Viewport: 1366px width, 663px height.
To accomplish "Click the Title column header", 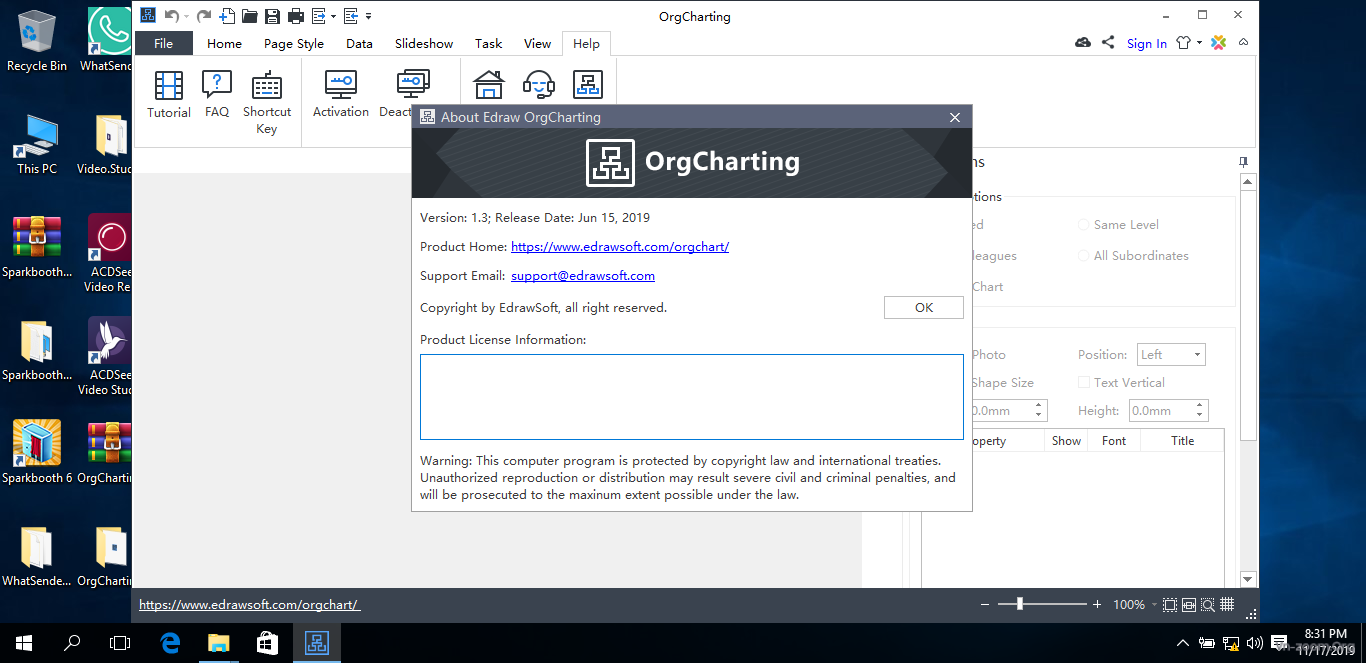I will 1183,441.
